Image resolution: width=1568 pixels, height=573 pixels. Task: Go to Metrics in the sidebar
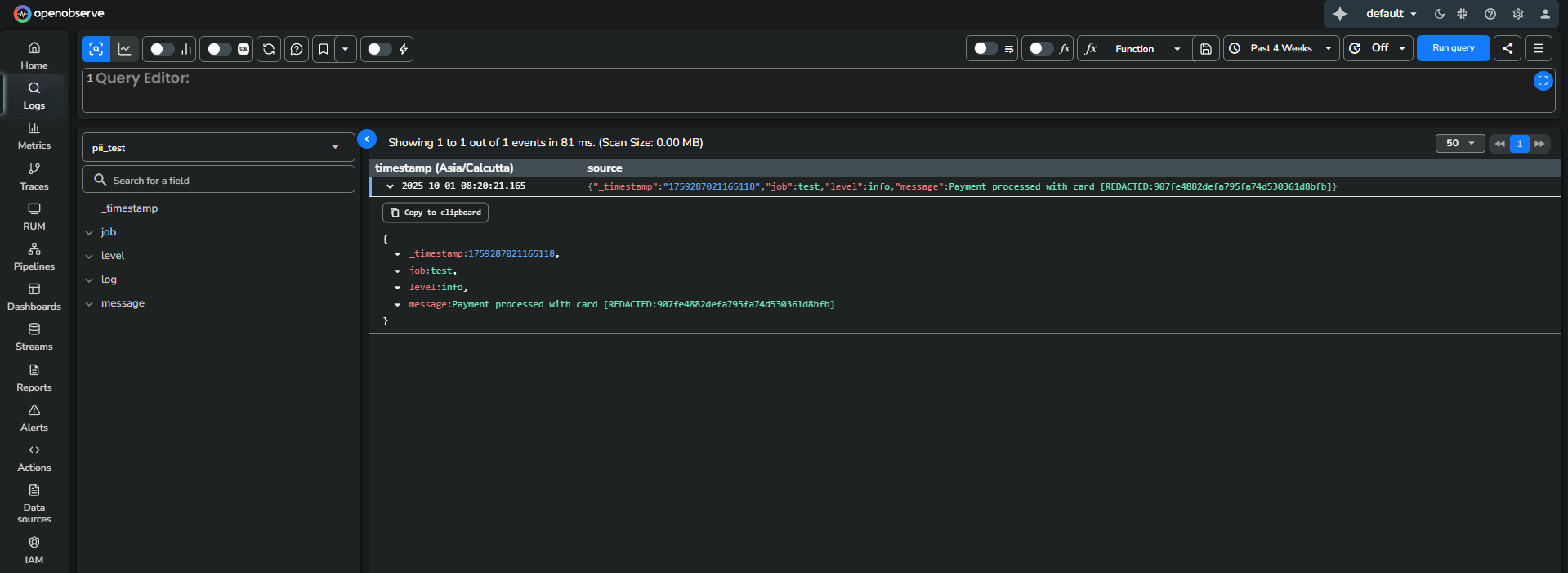click(x=34, y=136)
